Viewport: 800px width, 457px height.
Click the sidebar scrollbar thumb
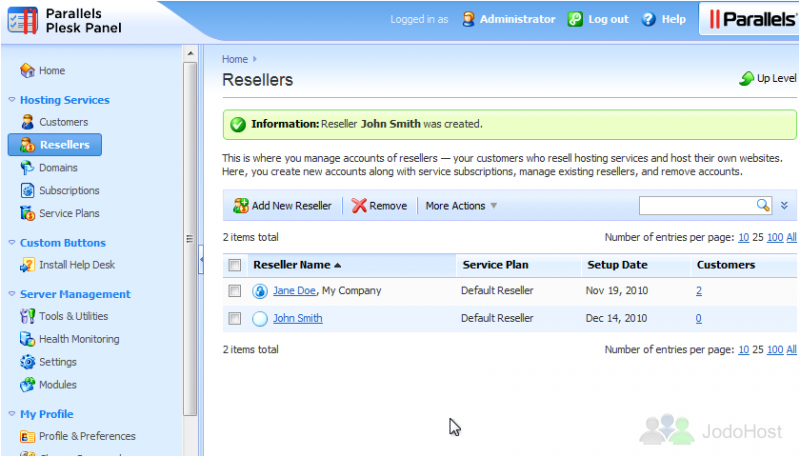[x=190, y=239]
